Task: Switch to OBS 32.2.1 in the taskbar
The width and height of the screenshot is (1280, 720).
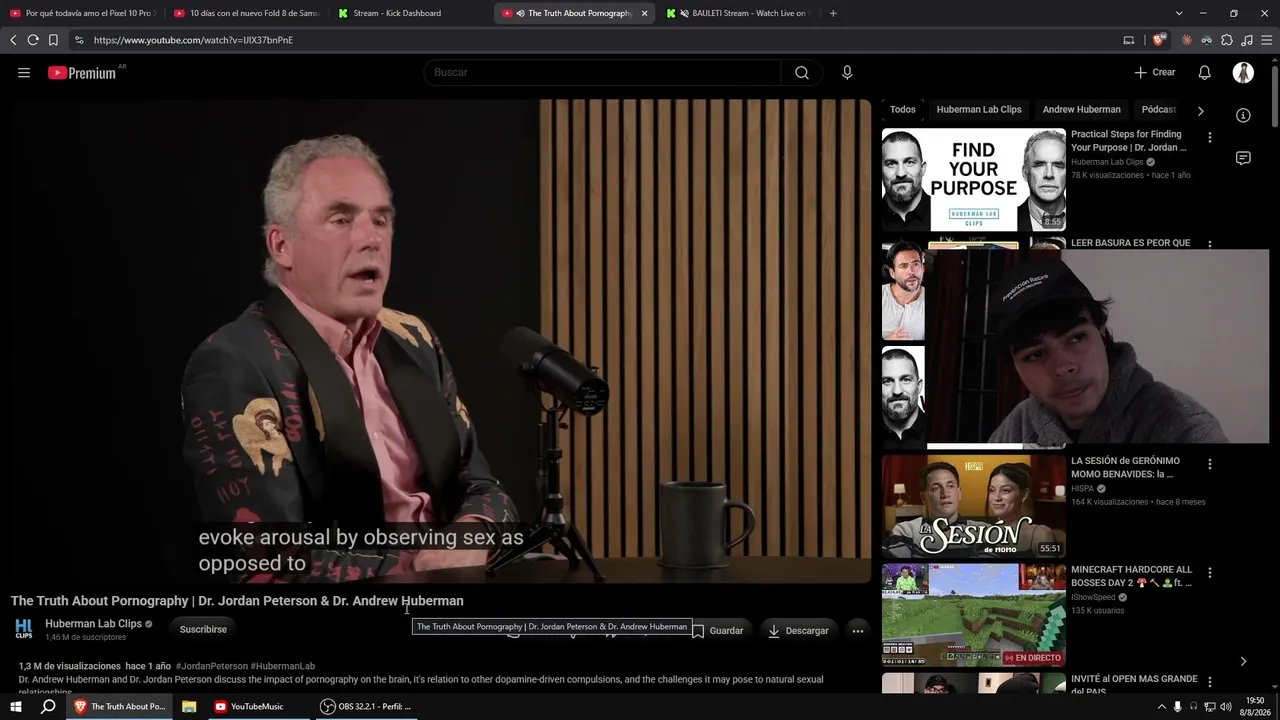Action: pos(365,706)
